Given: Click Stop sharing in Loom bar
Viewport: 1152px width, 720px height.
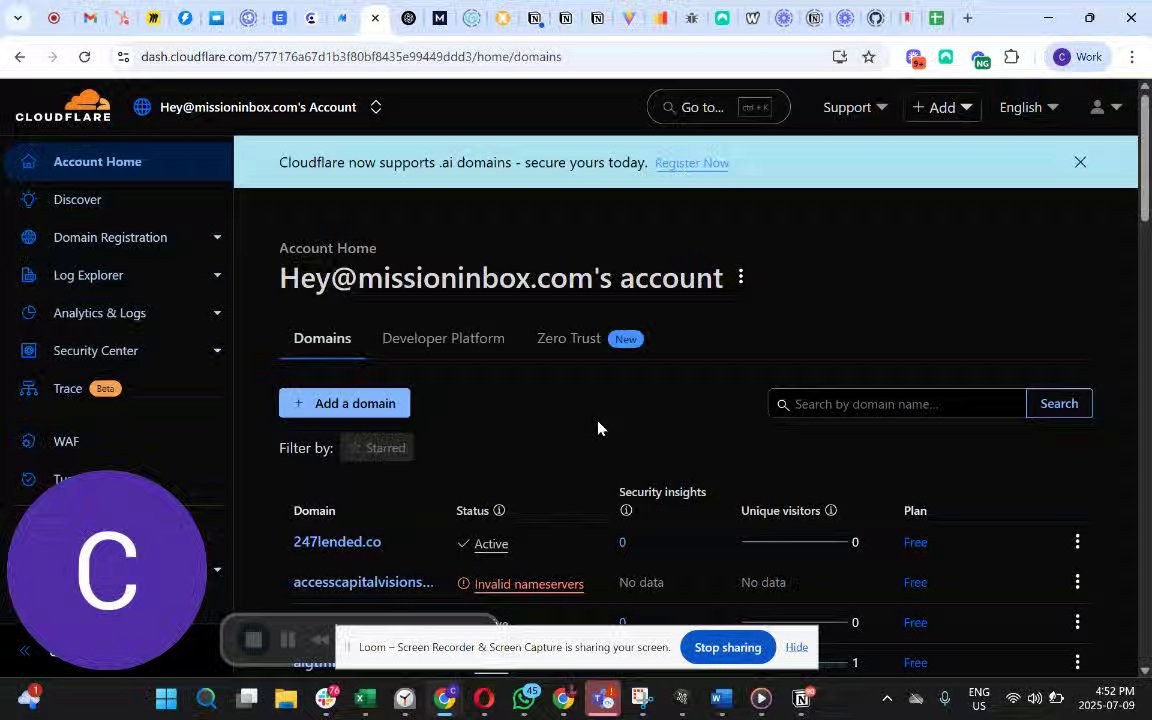Looking at the screenshot, I should (727, 647).
